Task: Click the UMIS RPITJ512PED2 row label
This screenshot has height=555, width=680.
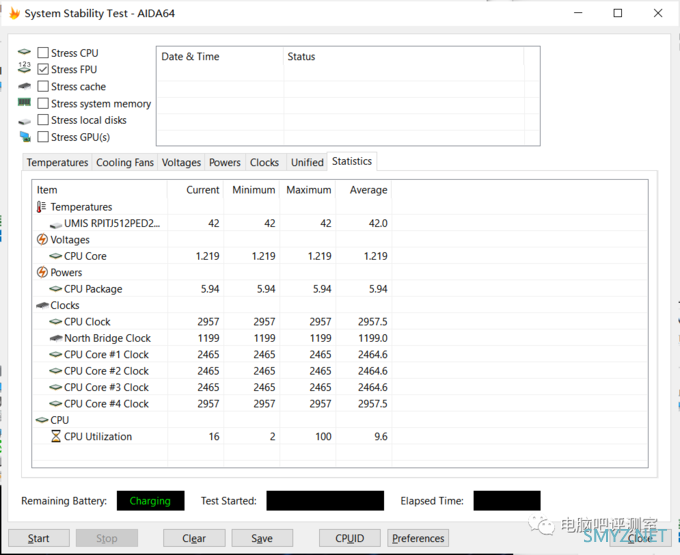Action: tap(112, 223)
